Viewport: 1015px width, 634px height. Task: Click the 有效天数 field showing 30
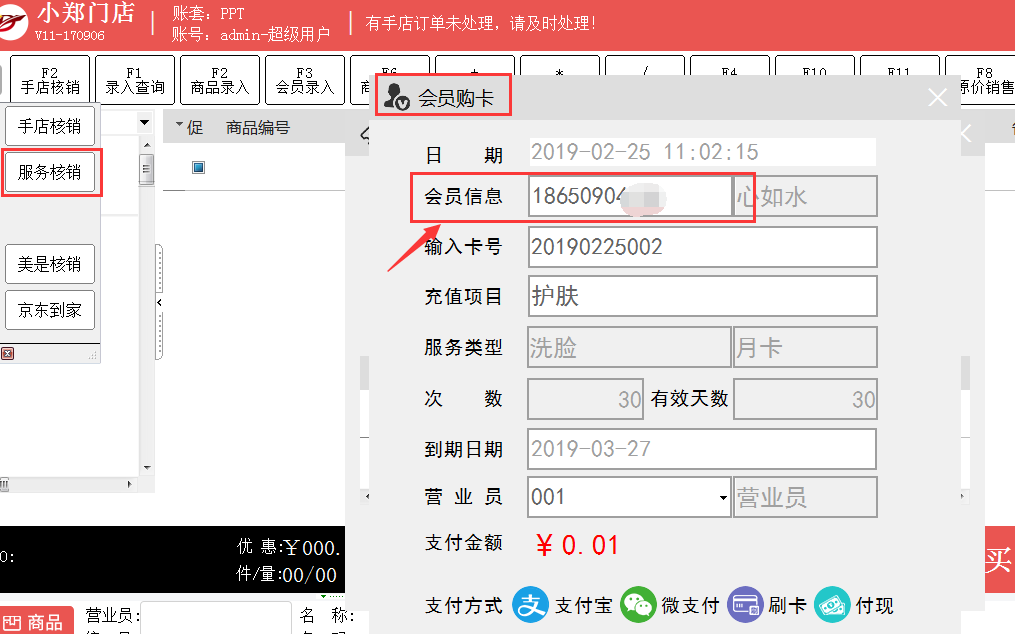tap(805, 399)
